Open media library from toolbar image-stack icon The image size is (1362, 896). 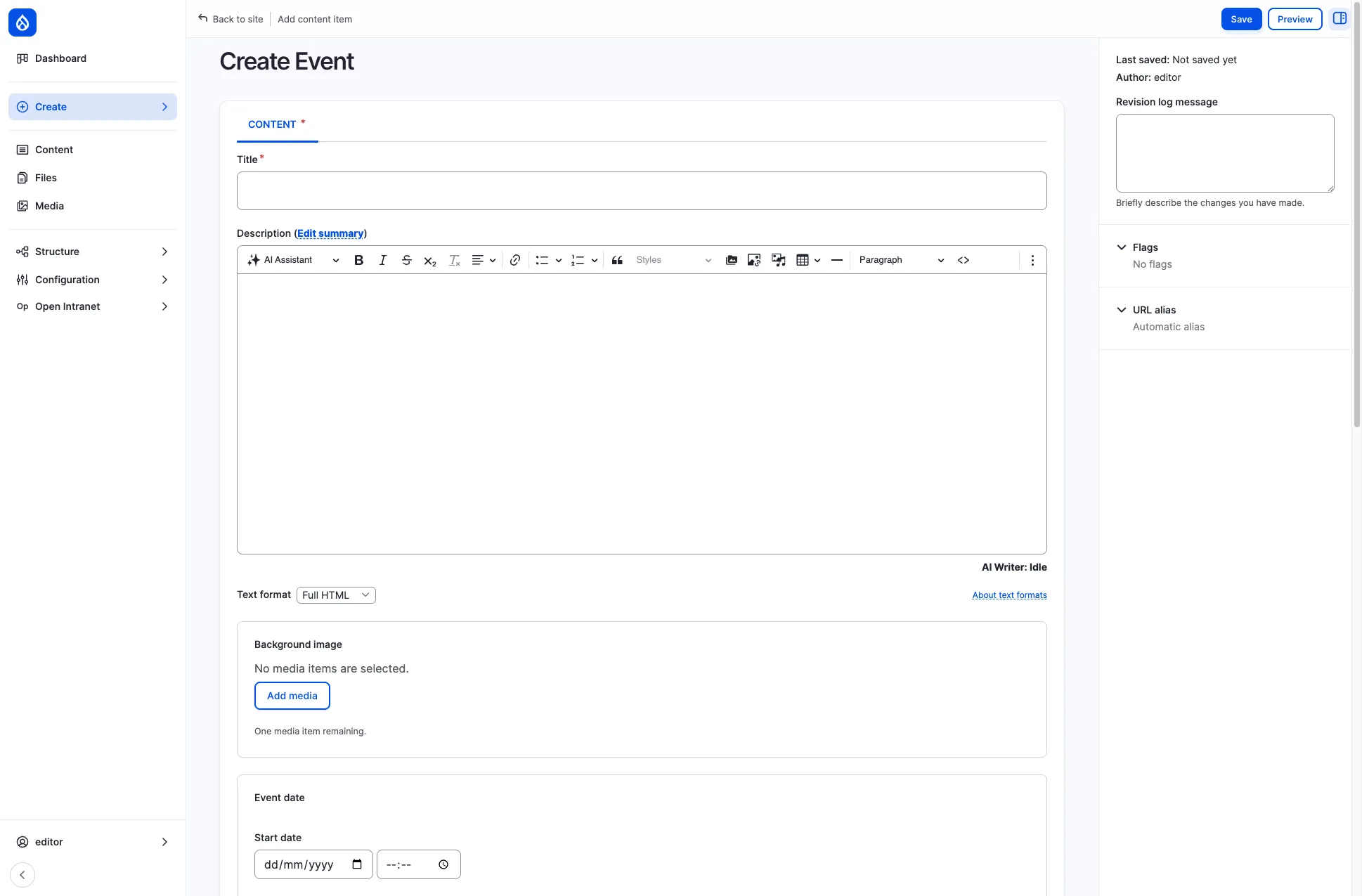click(x=732, y=260)
